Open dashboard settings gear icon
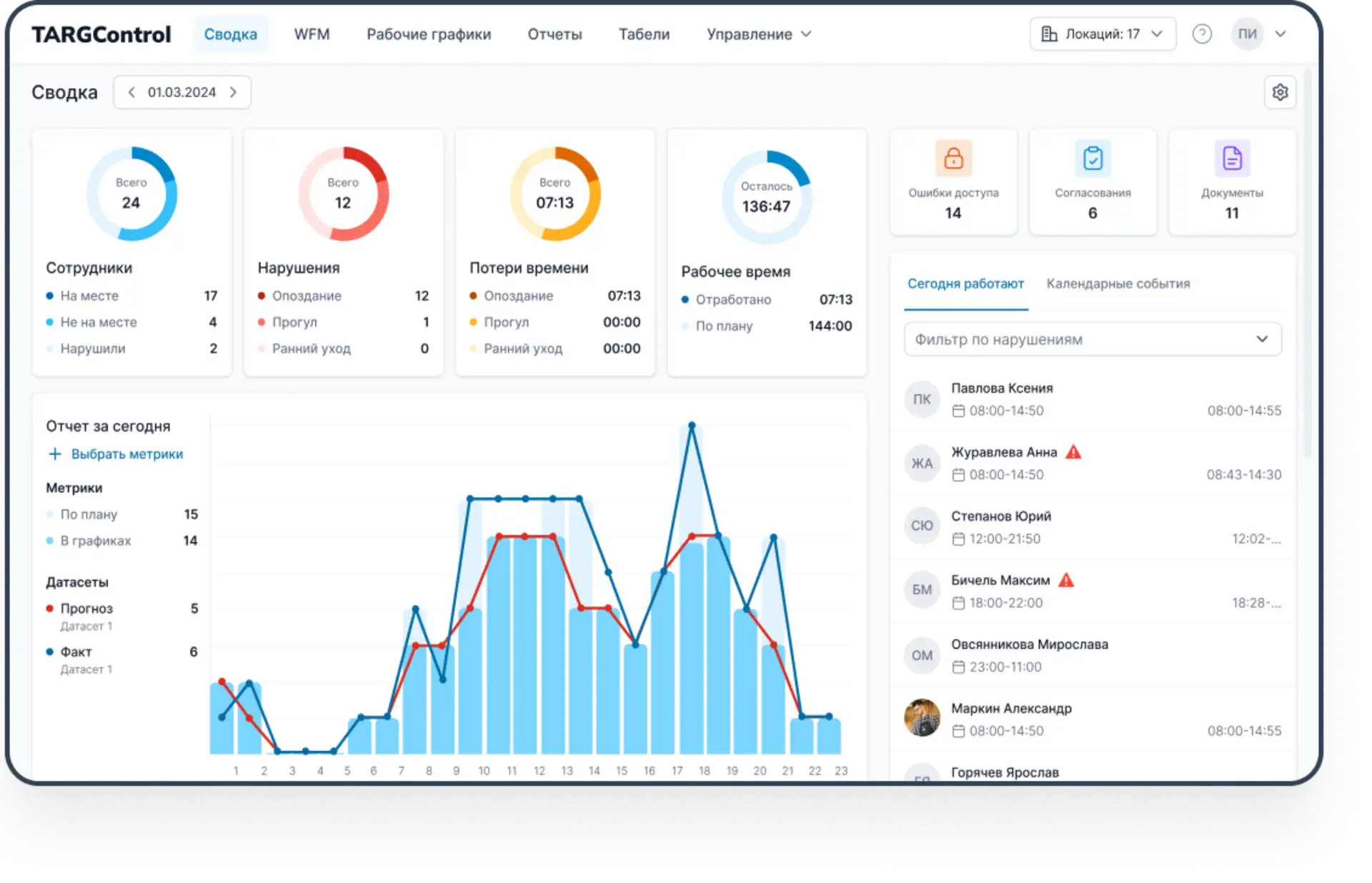 coord(1280,92)
